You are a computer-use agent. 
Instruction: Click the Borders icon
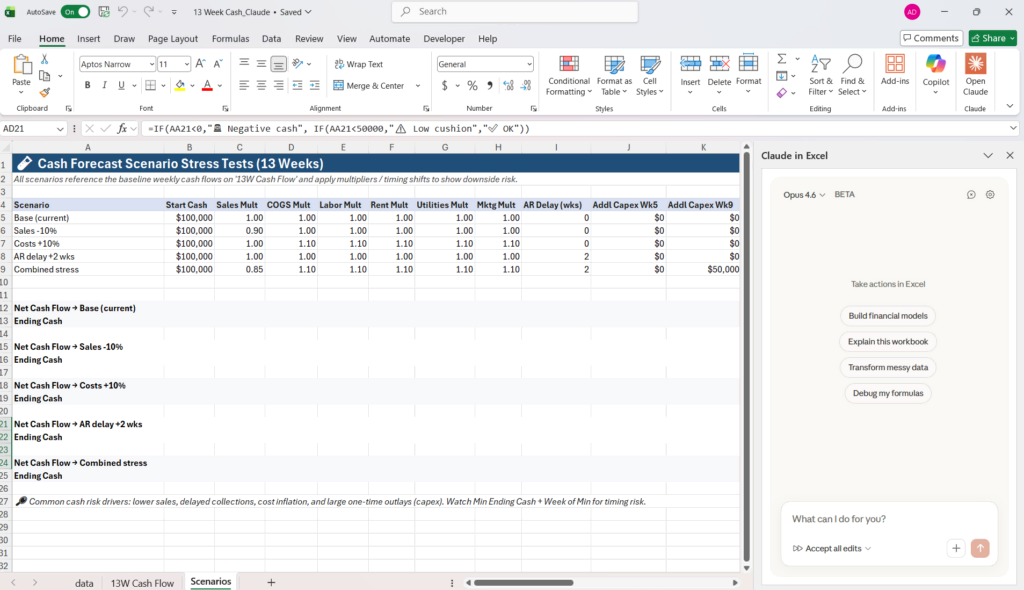point(150,86)
